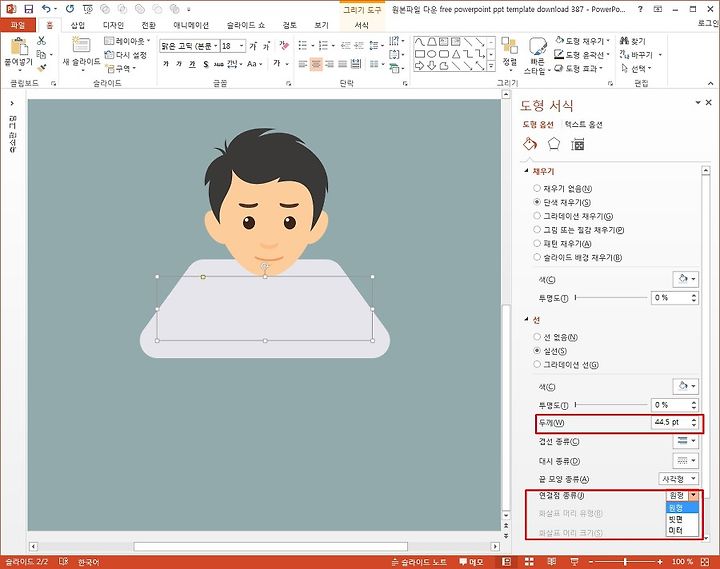Switch to the 삽입 (Insert) ribbon tab
The width and height of the screenshot is (720, 569).
[x=78, y=25]
